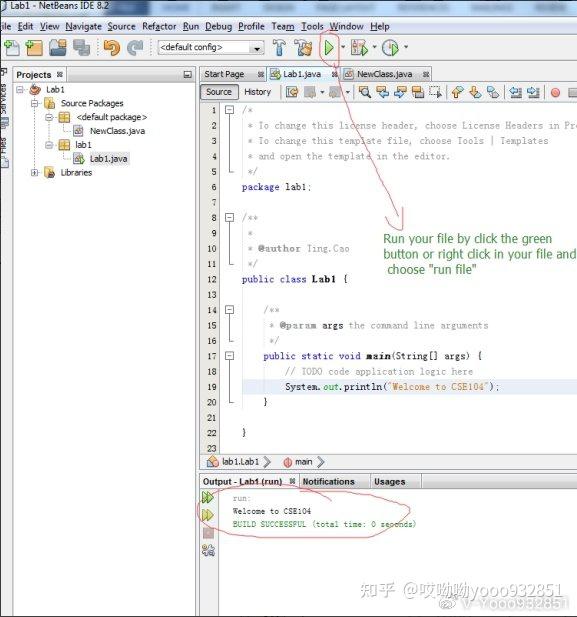Viewport: 577px width, 617px height.
Task: Collapse the default package node
Action: [x=49, y=117]
